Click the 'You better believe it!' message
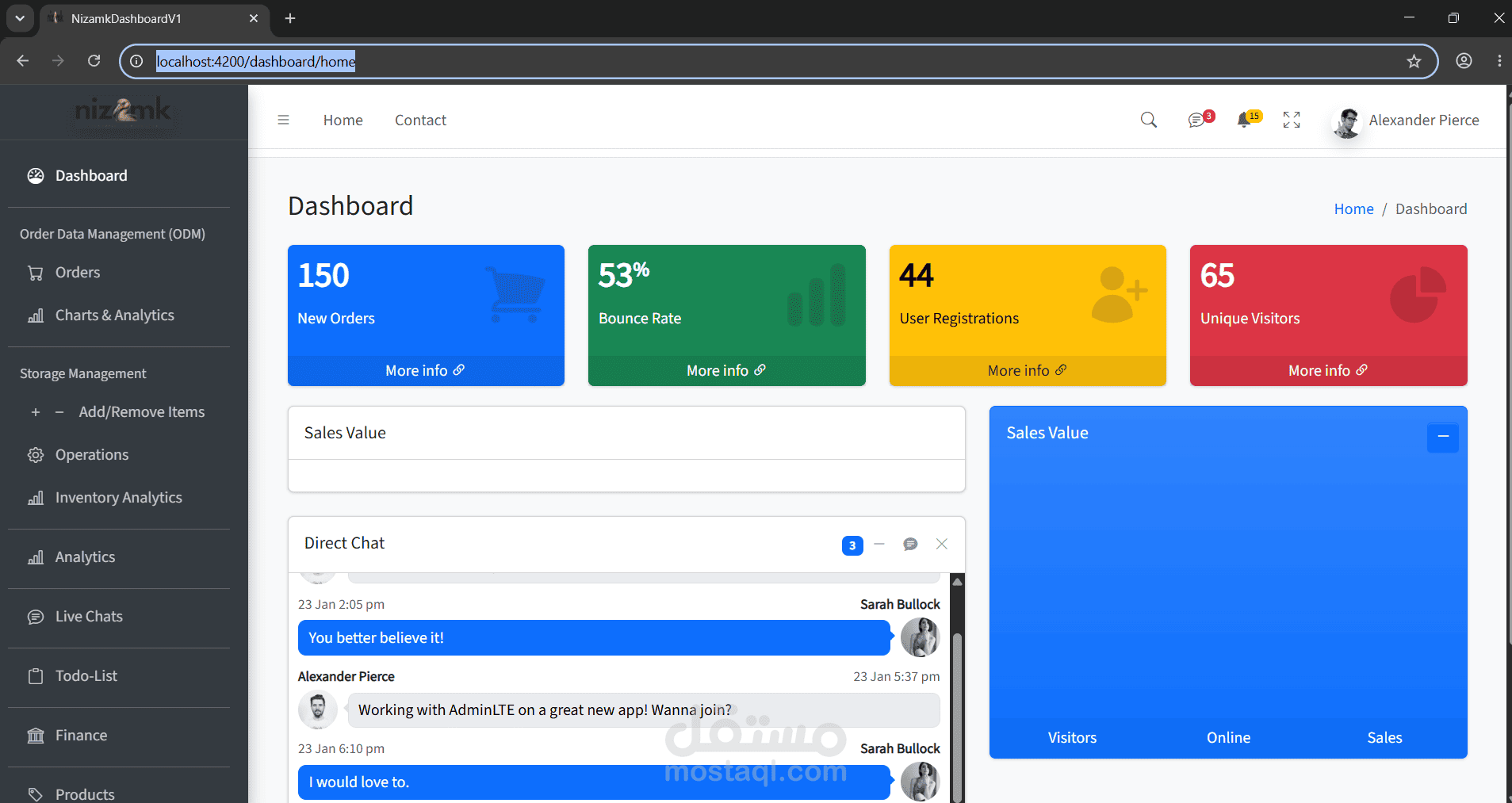This screenshot has width=1512, height=803. tap(594, 637)
